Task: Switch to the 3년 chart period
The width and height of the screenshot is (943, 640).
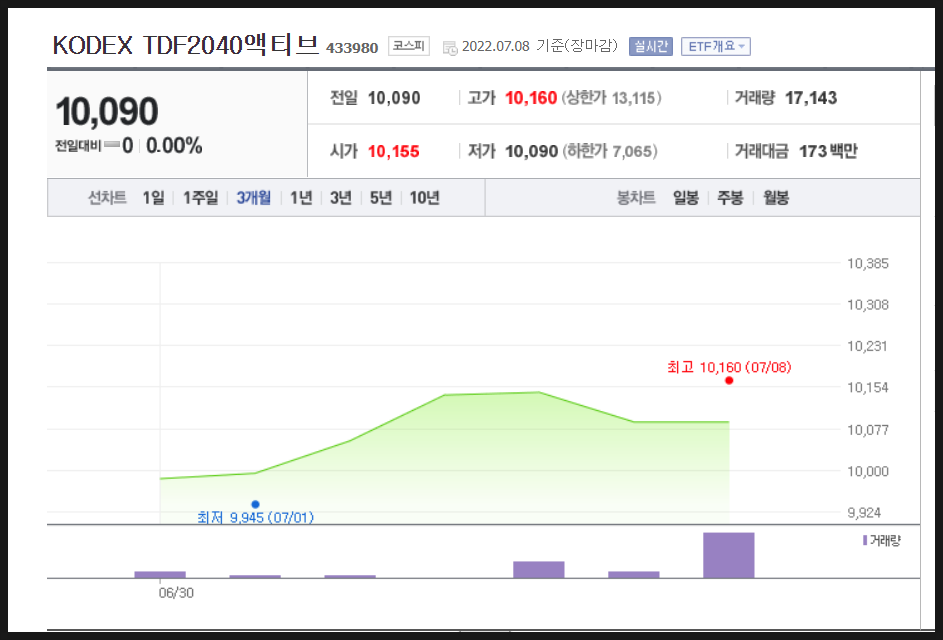Action: tap(341, 197)
